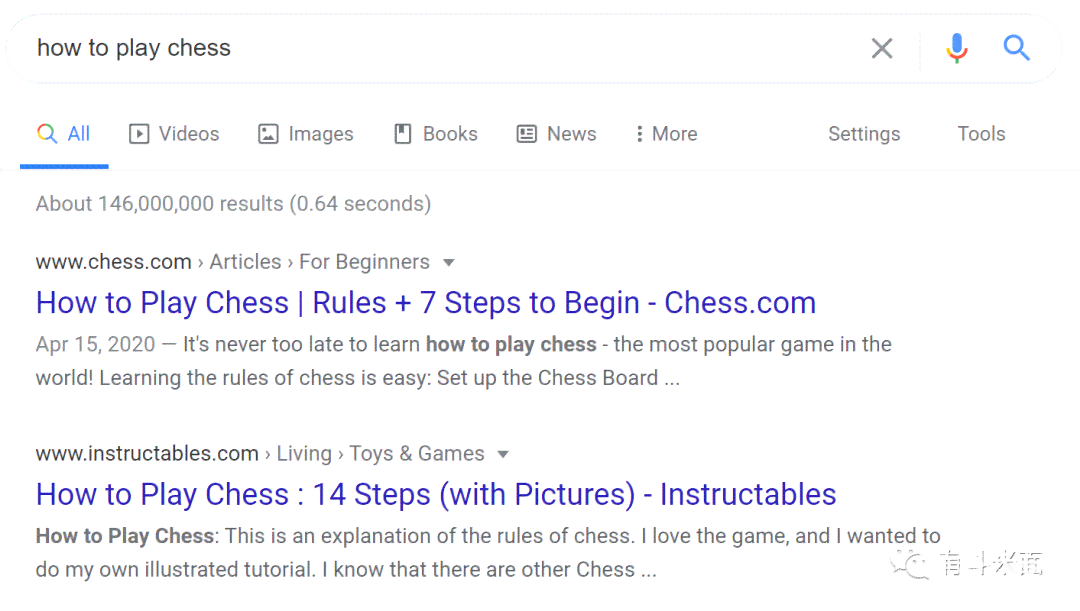Image resolution: width=1080 pixels, height=611 pixels.
Task: Open the Instructables 14 Steps result link
Action: coord(436,495)
